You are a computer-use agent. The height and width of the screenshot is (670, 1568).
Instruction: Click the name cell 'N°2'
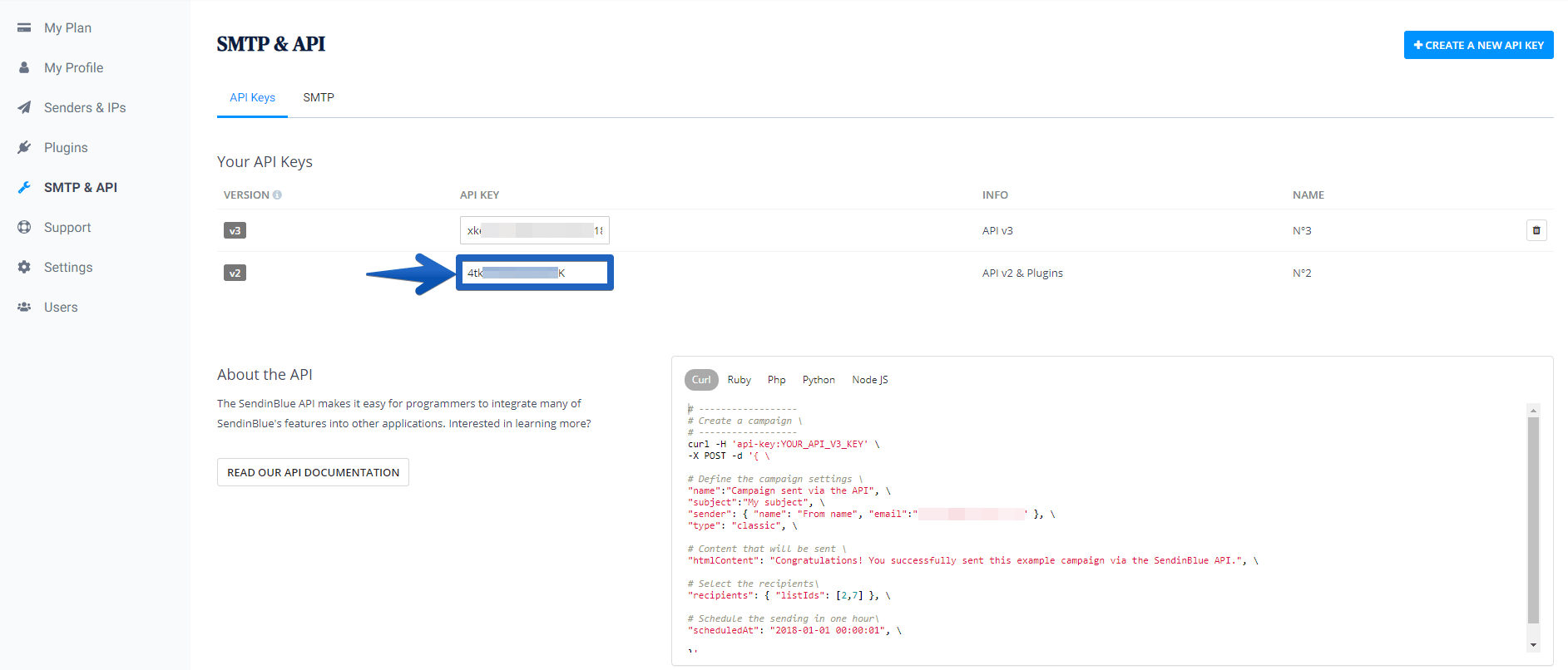pyautogui.click(x=1302, y=273)
